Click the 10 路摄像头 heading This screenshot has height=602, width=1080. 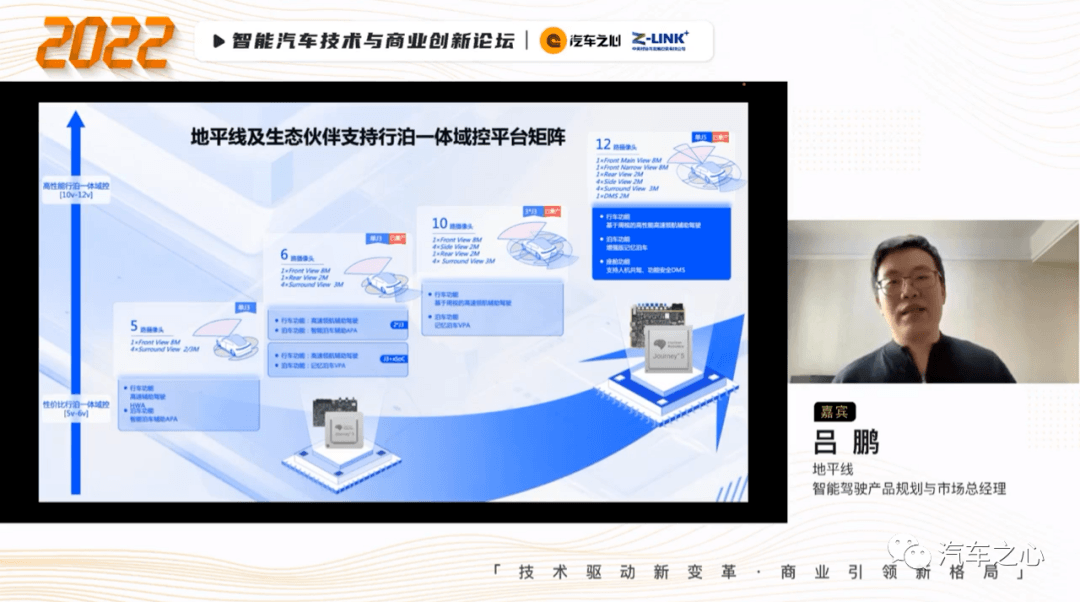452,224
